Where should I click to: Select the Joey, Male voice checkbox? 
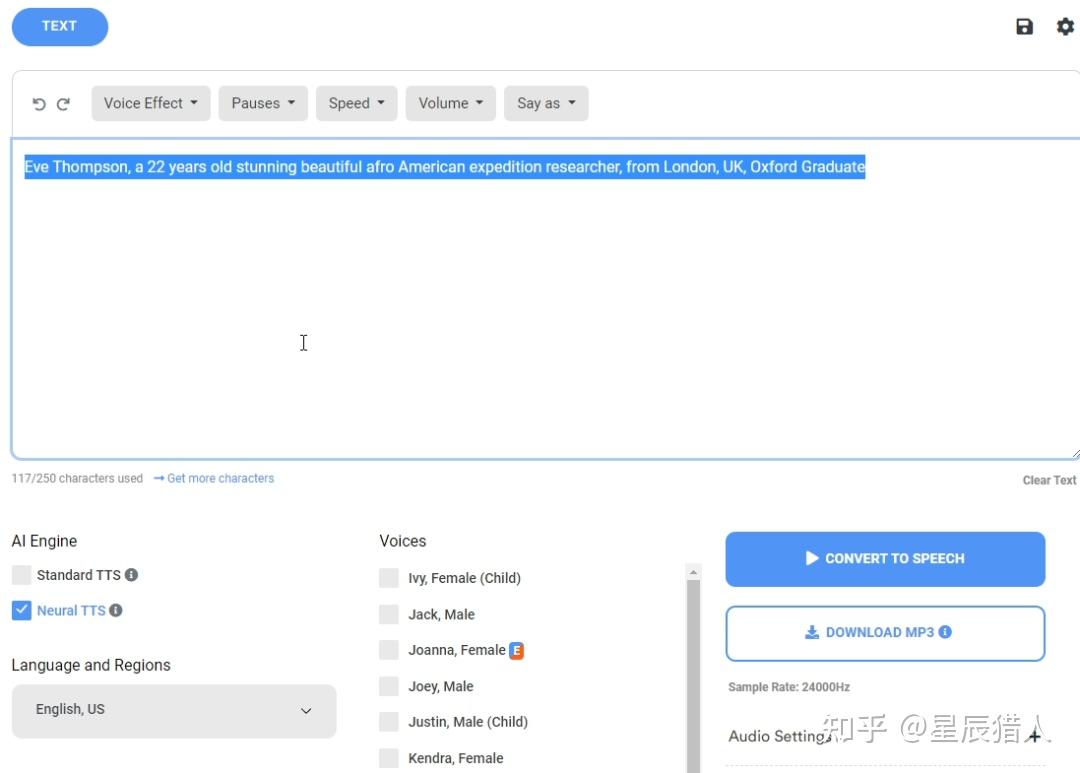coord(389,686)
